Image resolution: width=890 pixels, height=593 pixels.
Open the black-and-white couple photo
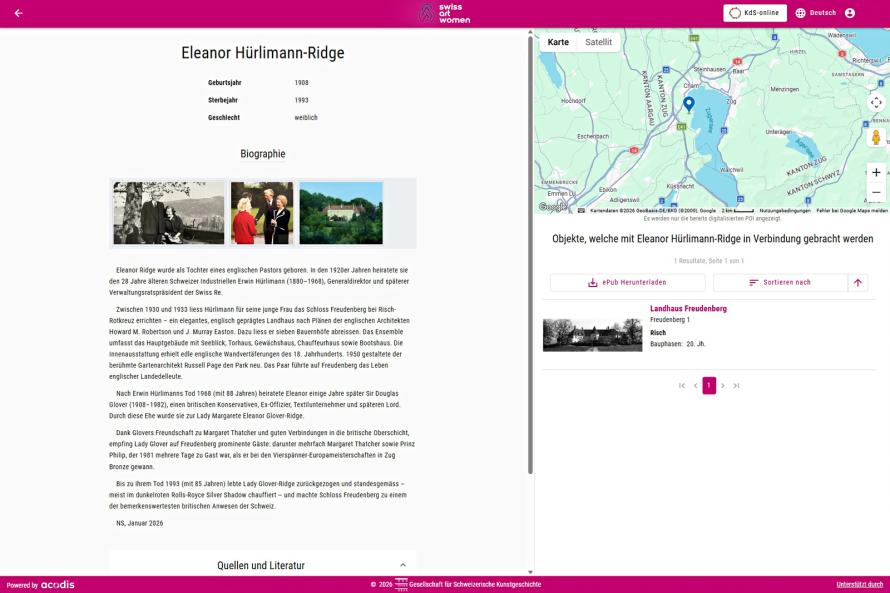[x=169, y=213]
